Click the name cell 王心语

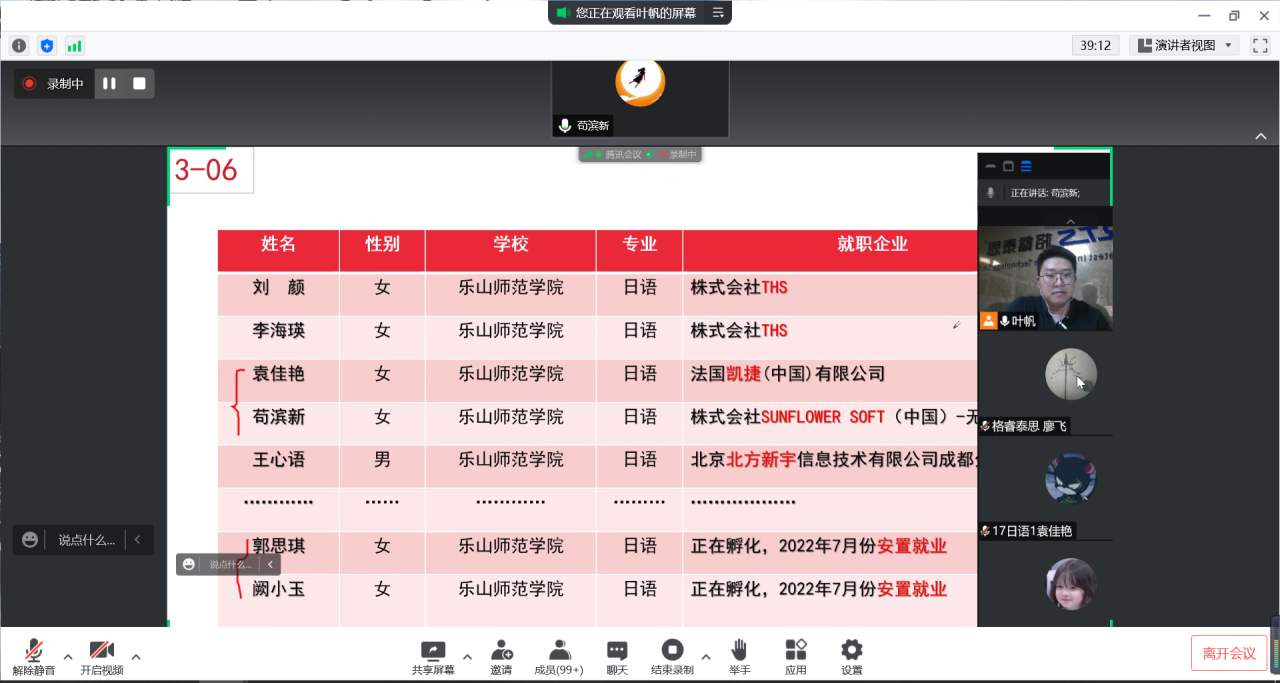coord(278,460)
